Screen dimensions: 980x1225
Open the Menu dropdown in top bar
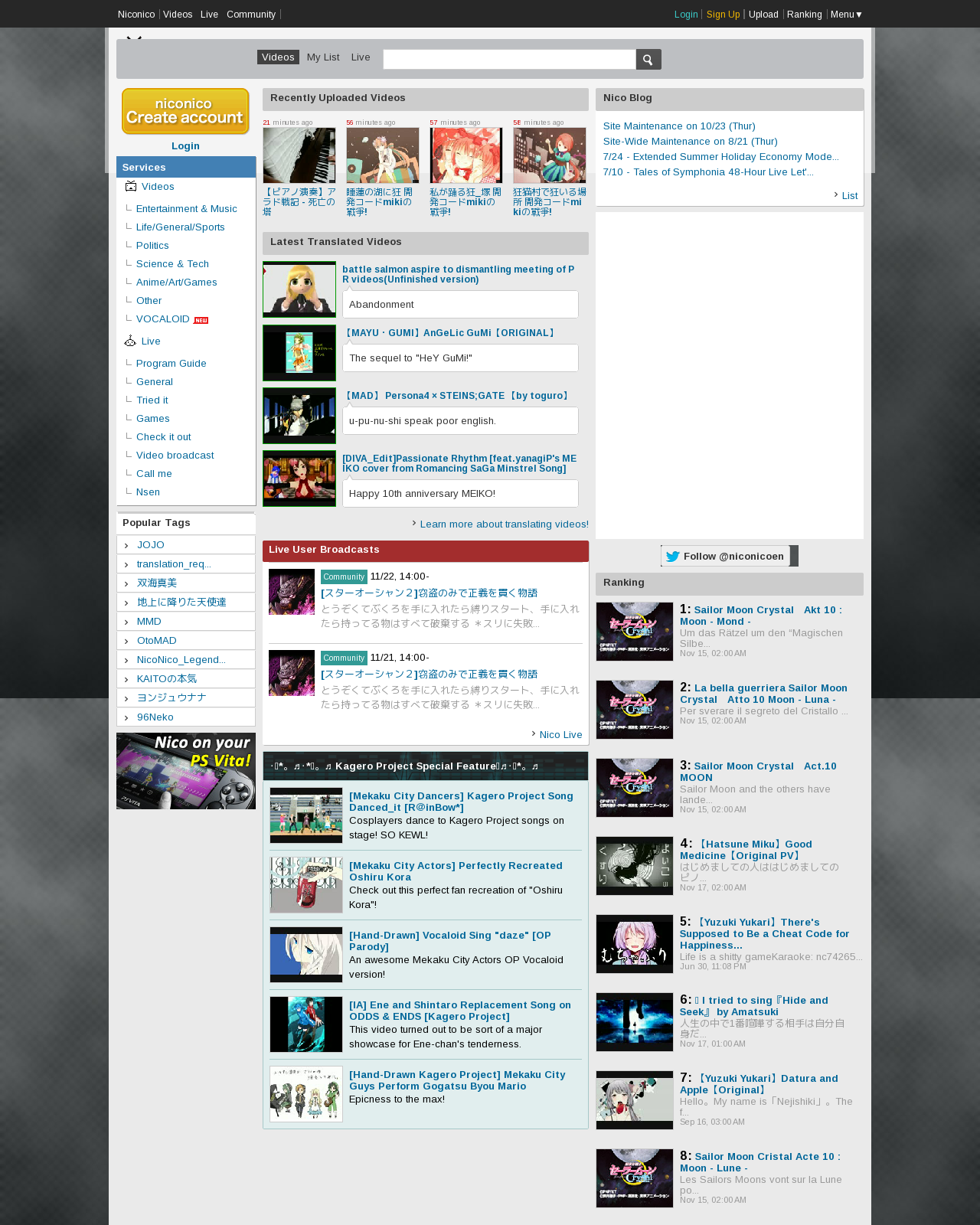[846, 15]
